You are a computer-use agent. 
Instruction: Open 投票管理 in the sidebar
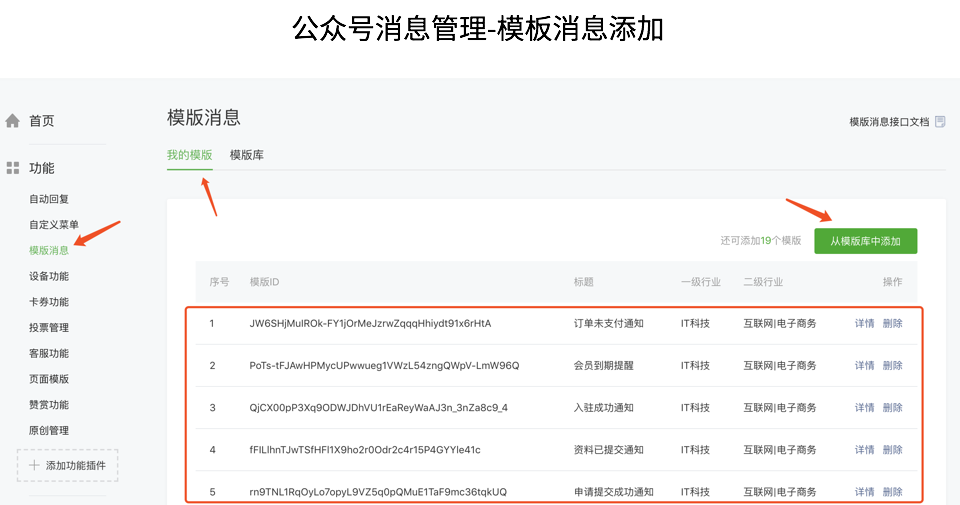click(x=49, y=327)
